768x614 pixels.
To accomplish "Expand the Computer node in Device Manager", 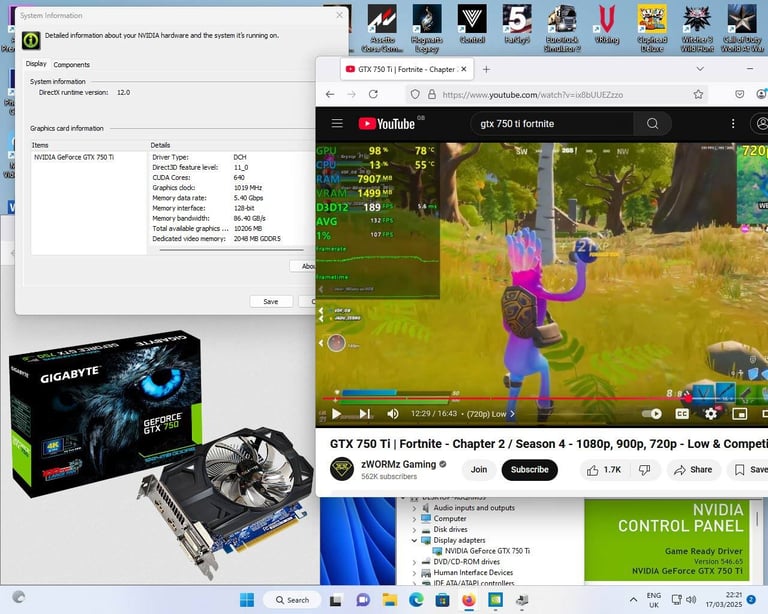I will [414, 519].
